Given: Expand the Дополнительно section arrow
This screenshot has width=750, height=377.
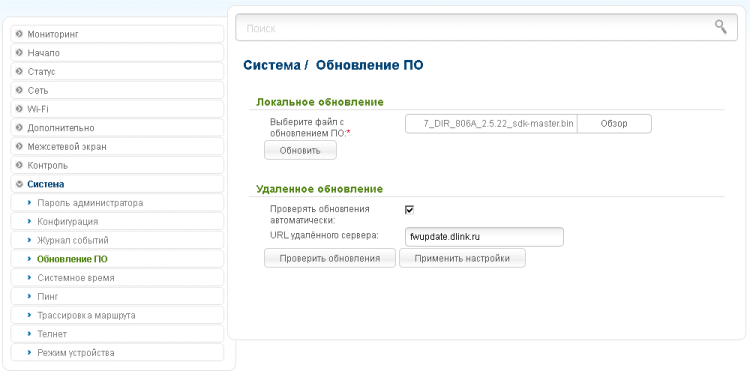Looking at the screenshot, I should [19, 128].
